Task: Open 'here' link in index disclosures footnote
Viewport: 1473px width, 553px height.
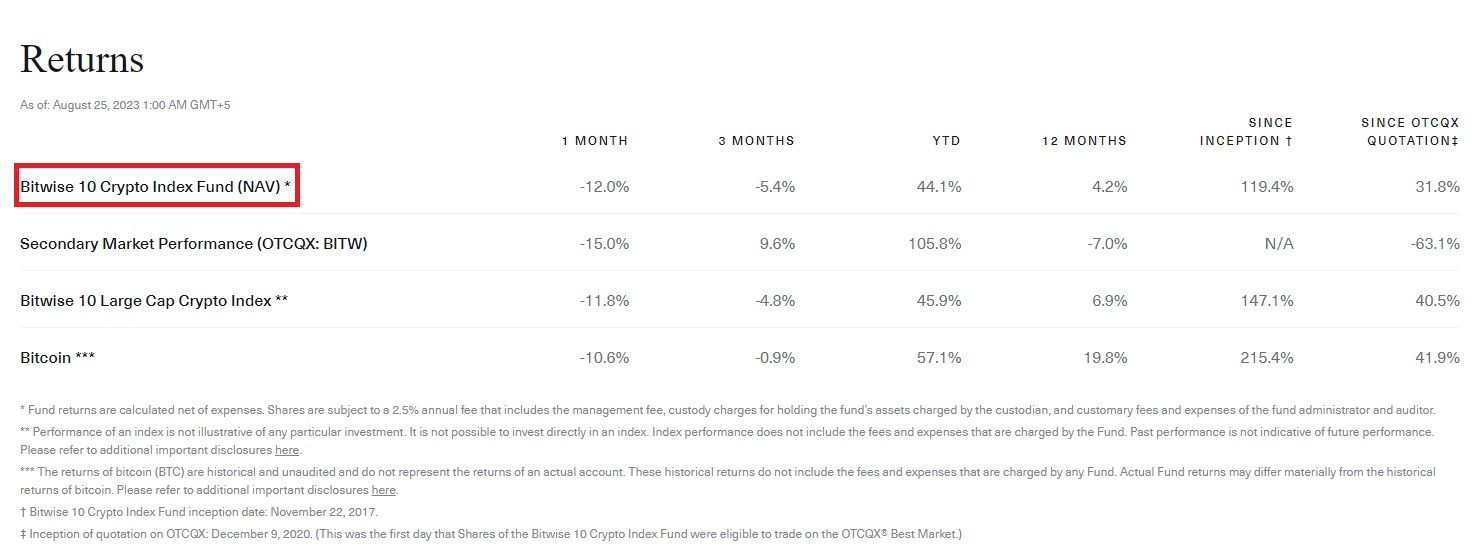Action: 287,450
